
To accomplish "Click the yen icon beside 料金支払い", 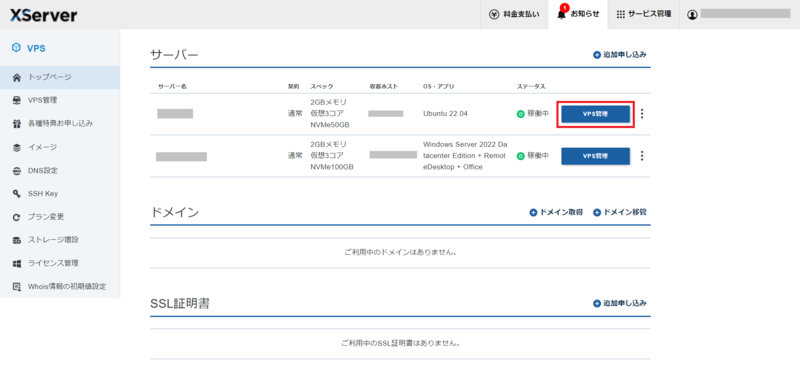I will click(x=493, y=15).
